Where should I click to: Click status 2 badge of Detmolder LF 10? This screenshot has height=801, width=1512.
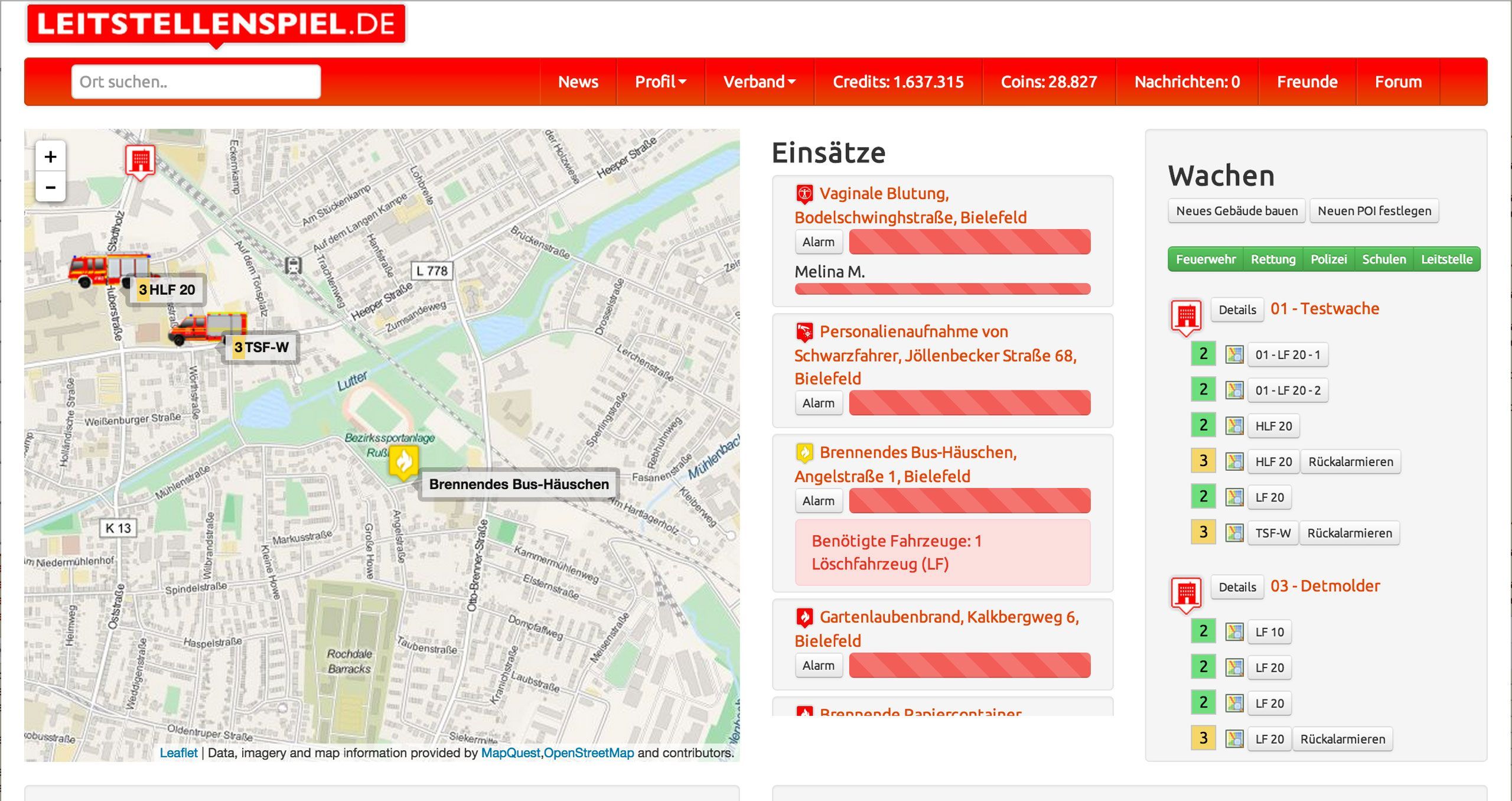pyautogui.click(x=1203, y=631)
